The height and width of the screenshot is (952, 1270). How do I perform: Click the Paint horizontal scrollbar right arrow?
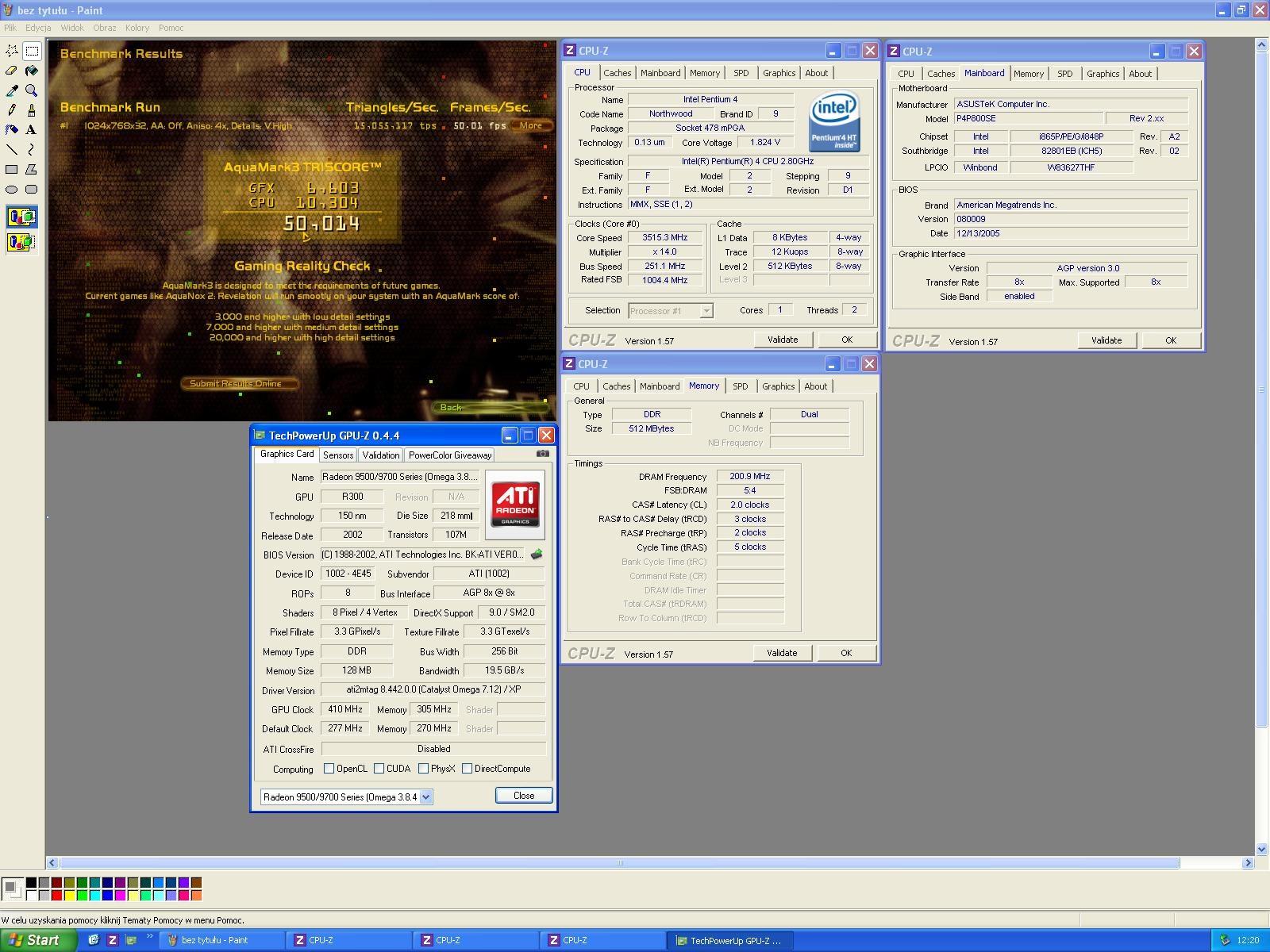pos(1248,862)
